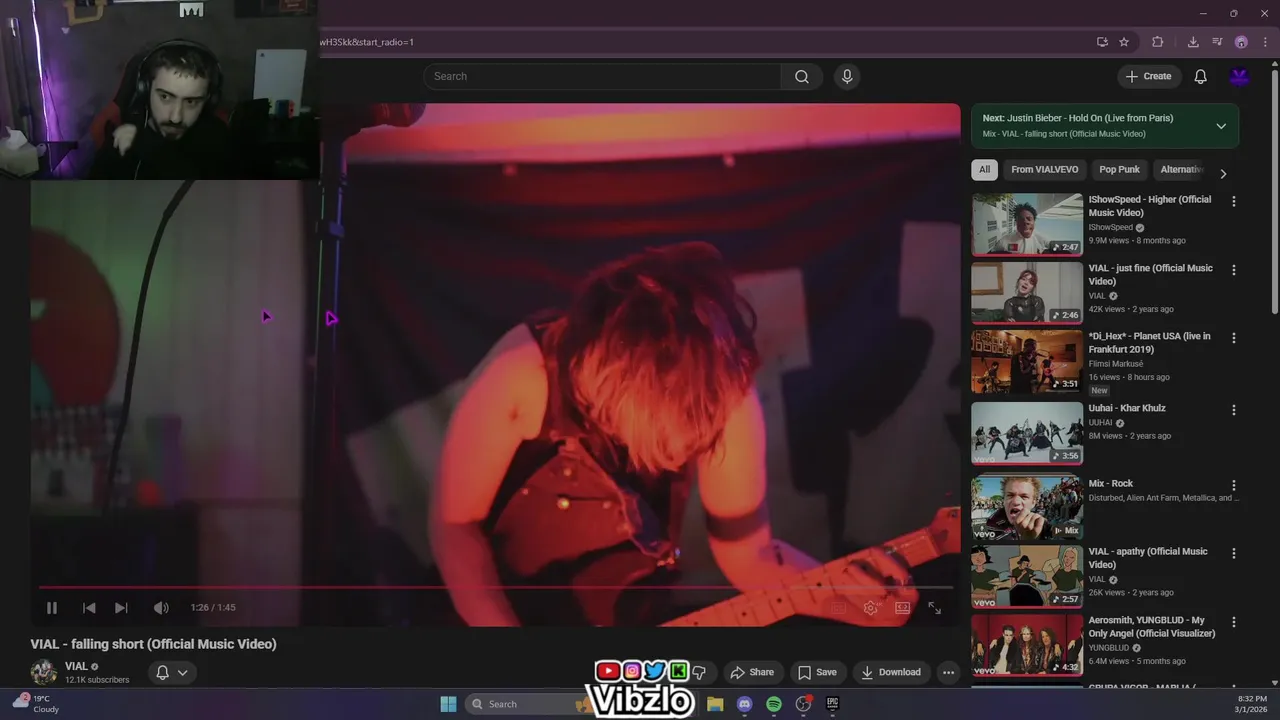This screenshot has width=1280, height=720.
Task: Open options for VIAL - just fine
Action: tap(1233, 270)
